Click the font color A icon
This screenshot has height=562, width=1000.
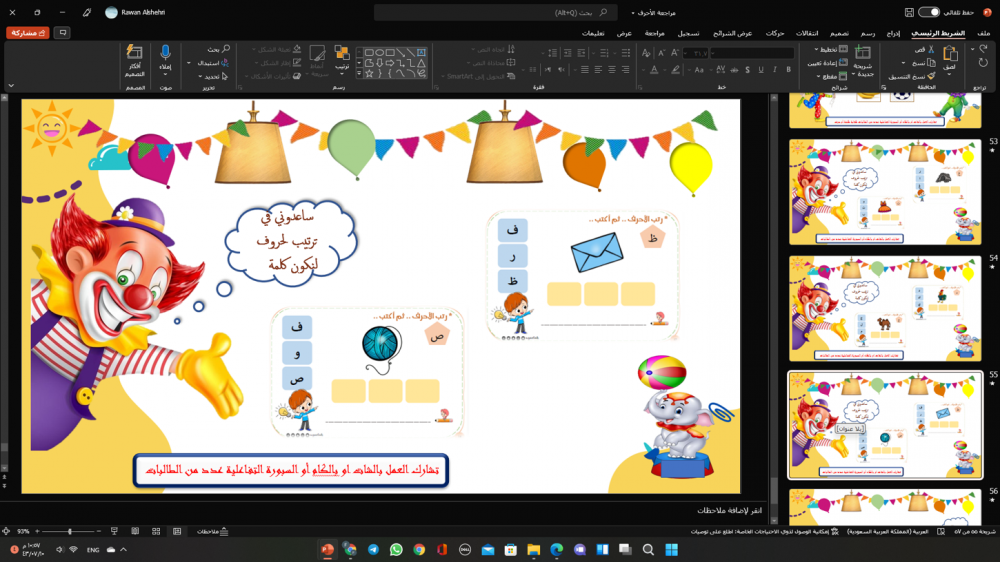654,70
